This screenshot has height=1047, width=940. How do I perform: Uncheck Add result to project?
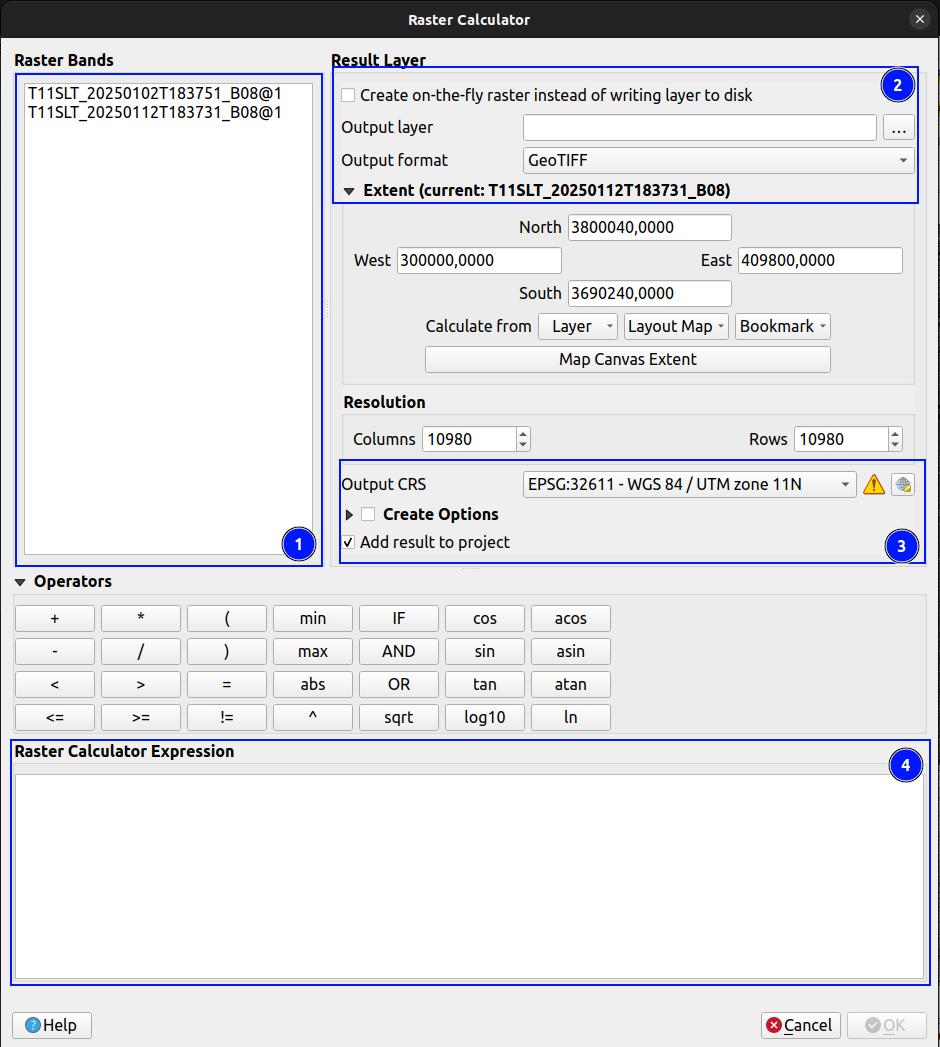point(348,542)
